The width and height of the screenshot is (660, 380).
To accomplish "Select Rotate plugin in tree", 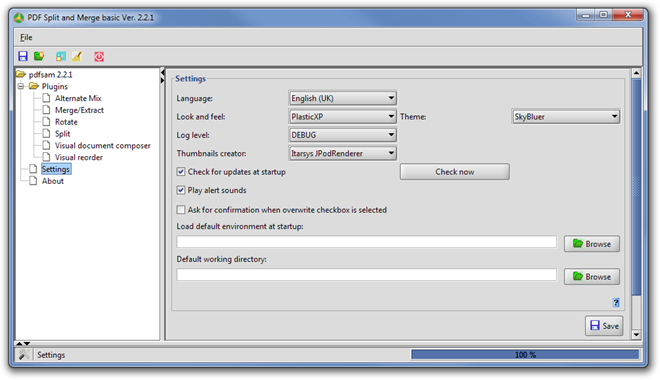I will point(66,122).
